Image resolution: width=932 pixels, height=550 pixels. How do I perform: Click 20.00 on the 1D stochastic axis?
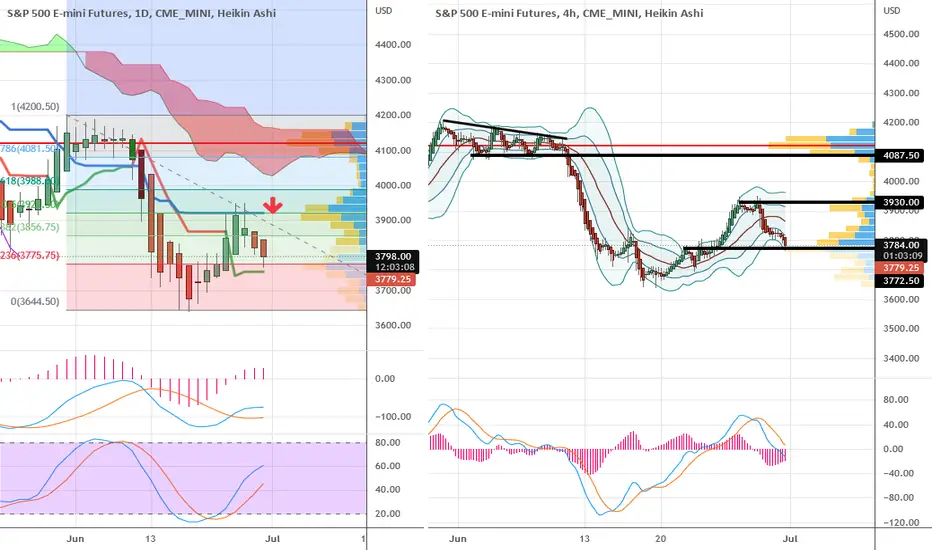tap(388, 514)
